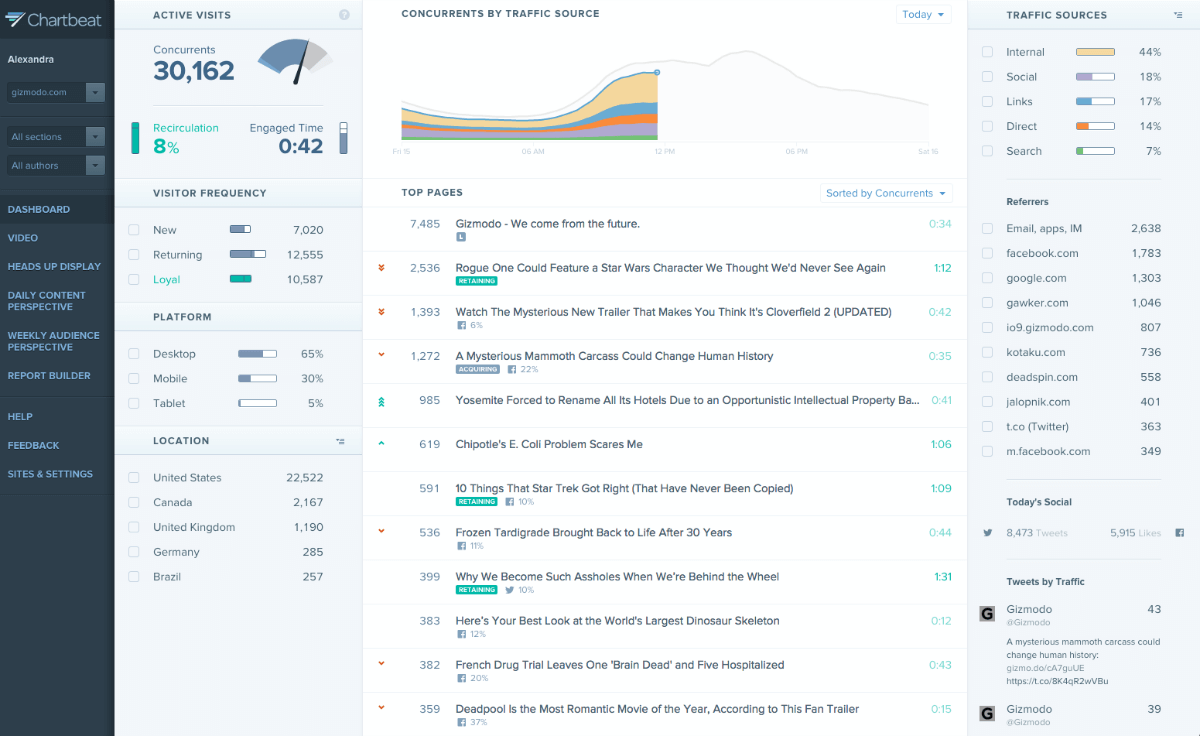Enable the New visitor frequency checkbox
Viewport: 1200px width, 736px height.
(x=133, y=229)
